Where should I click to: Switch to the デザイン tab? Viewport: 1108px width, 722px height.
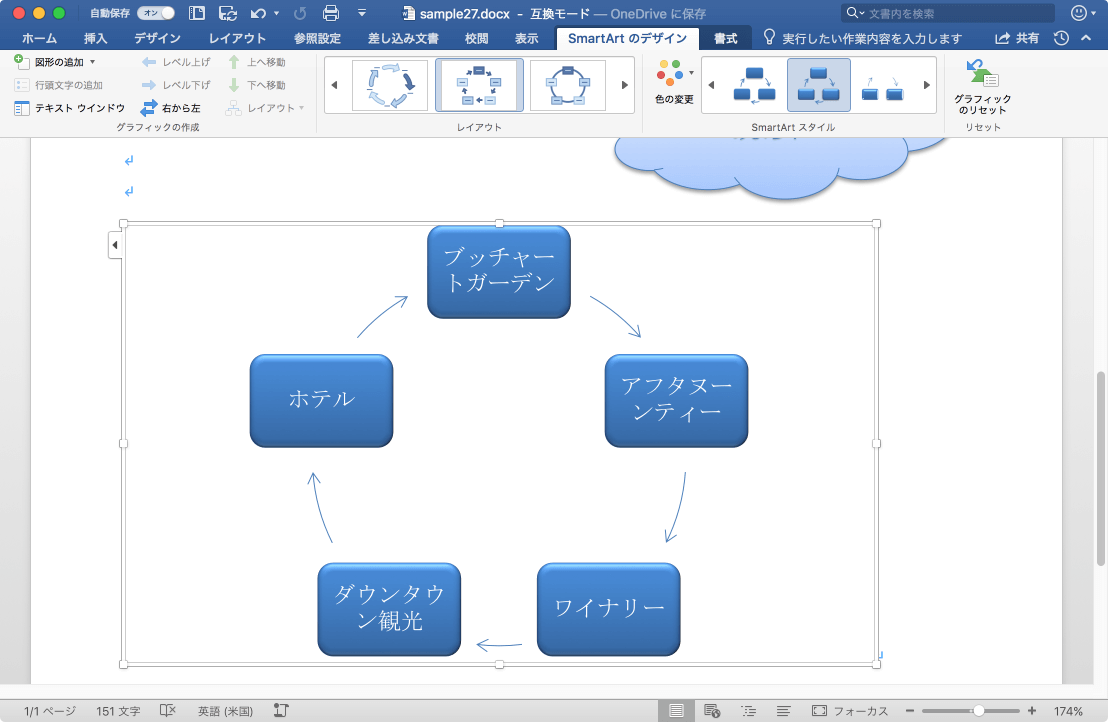157,38
